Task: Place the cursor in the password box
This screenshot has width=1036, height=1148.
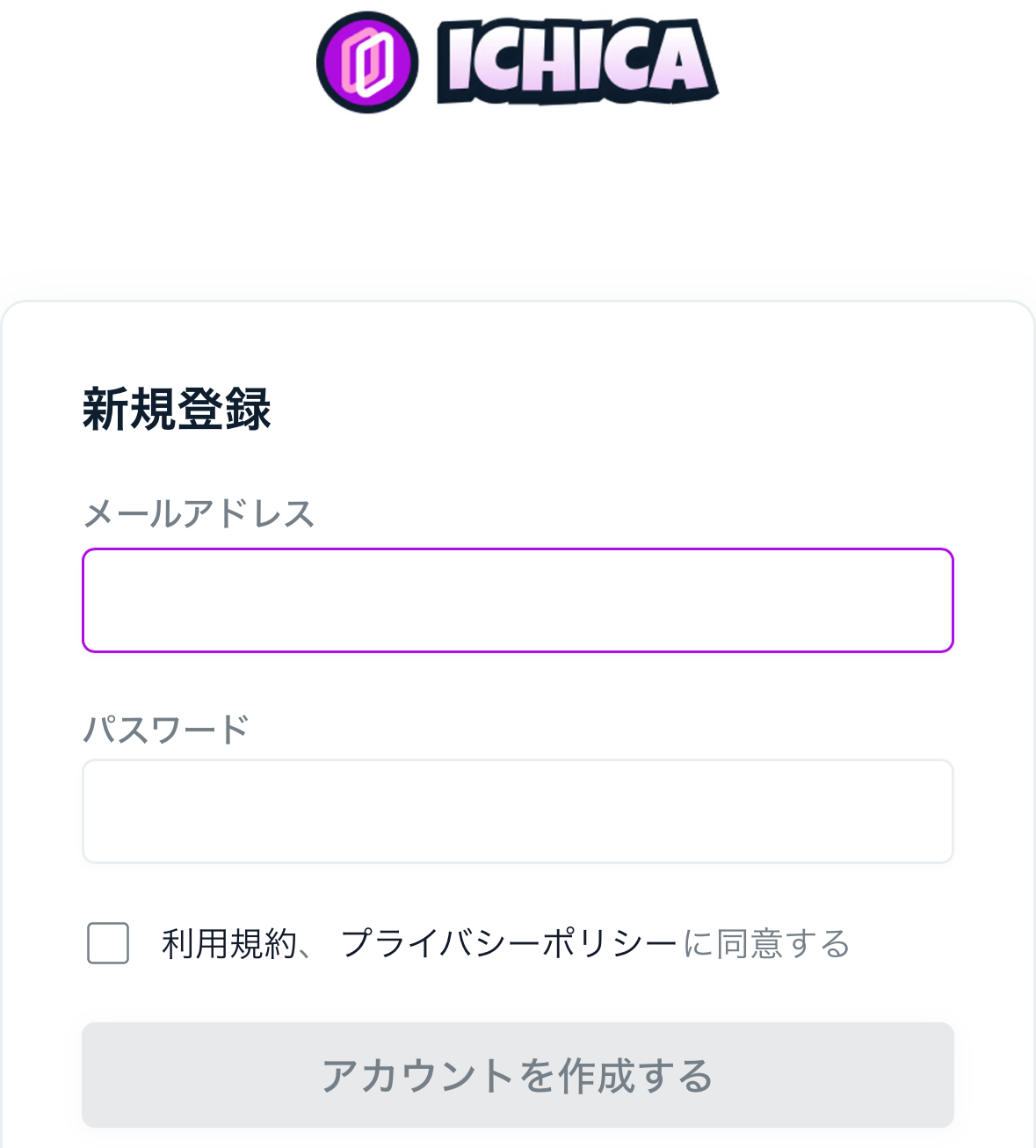Action: pyautogui.click(x=518, y=811)
